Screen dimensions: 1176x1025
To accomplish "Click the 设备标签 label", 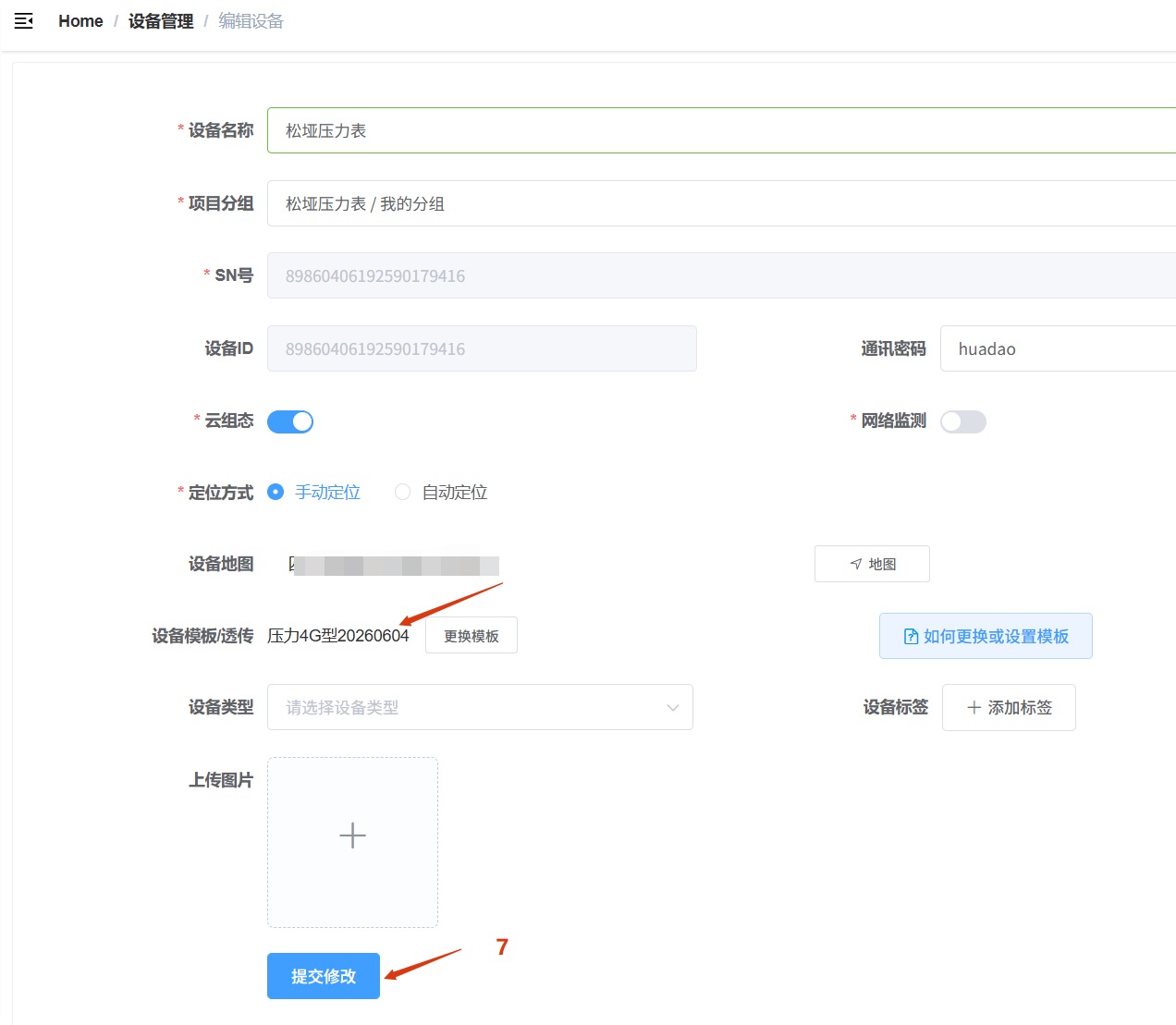I will (896, 707).
